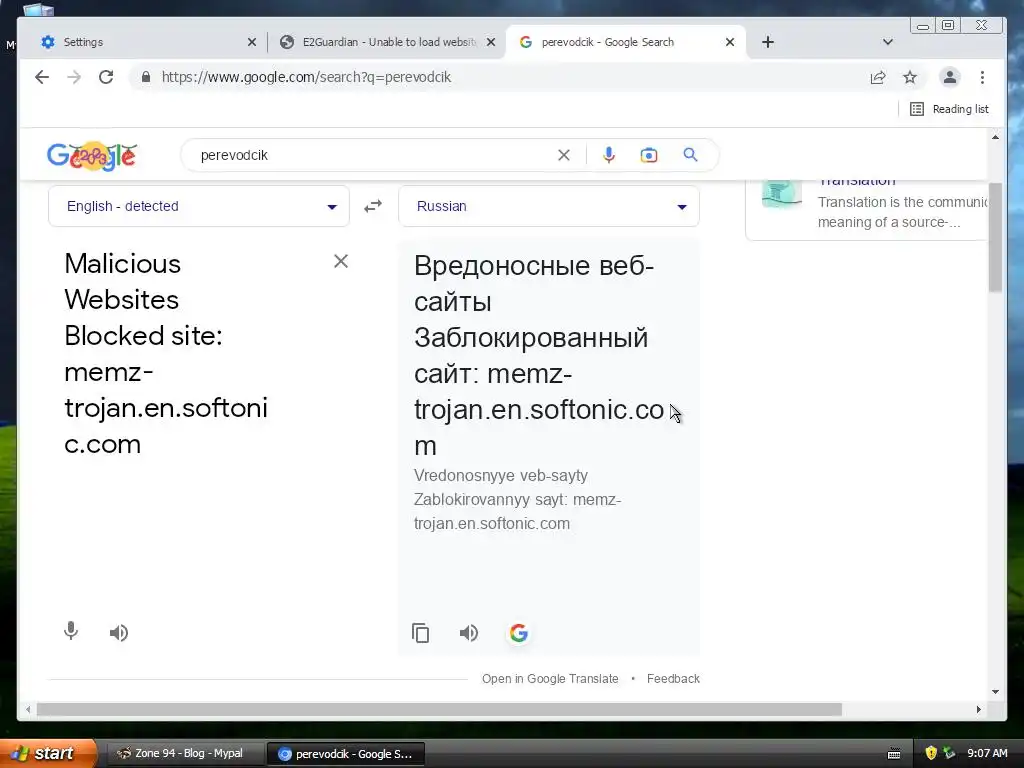Click the scroll left arrow
The height and width of the screenshot is (768, 1024).
coord(27,709)
